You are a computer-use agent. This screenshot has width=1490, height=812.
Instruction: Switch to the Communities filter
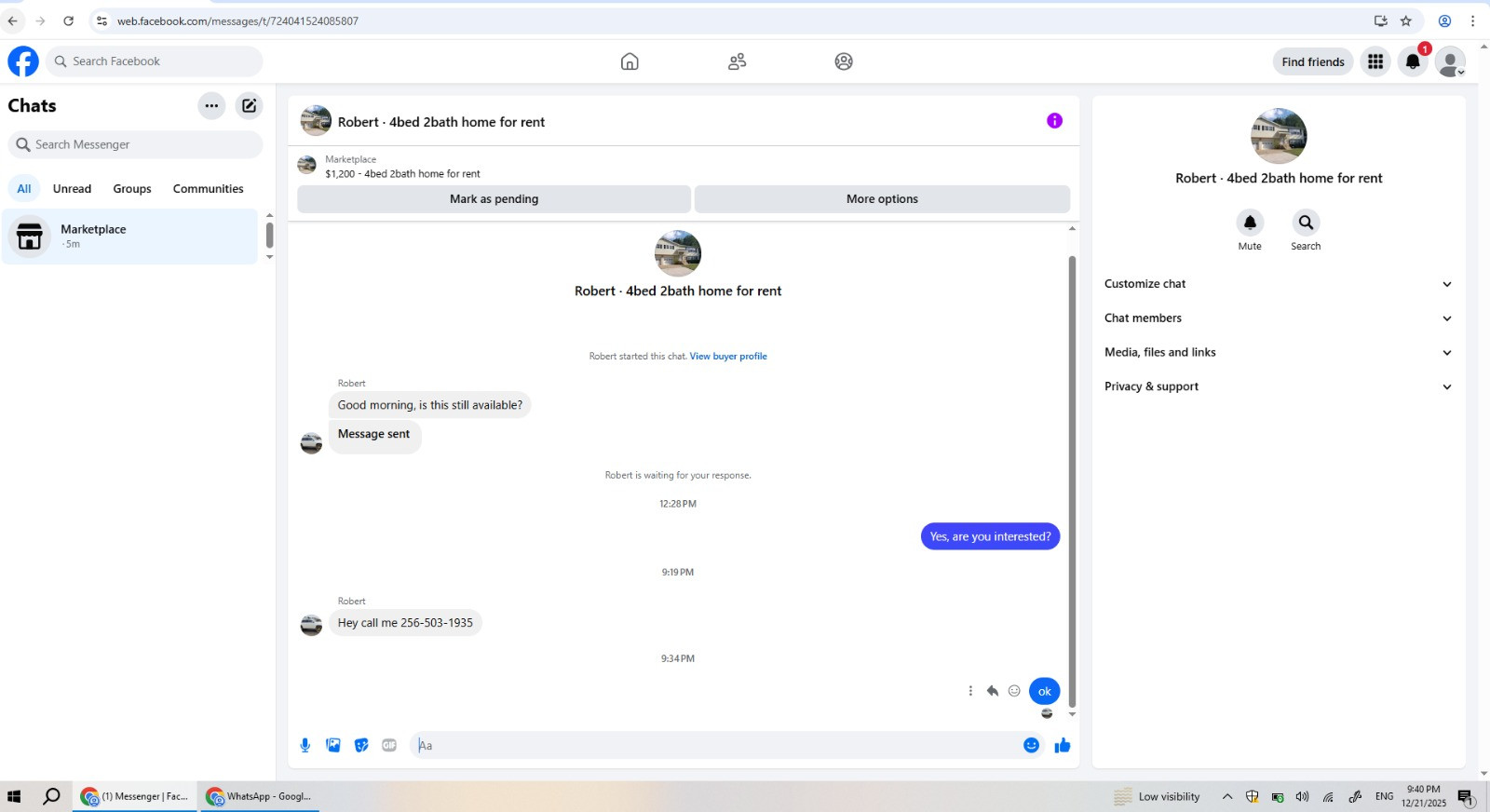coord(209,188)
